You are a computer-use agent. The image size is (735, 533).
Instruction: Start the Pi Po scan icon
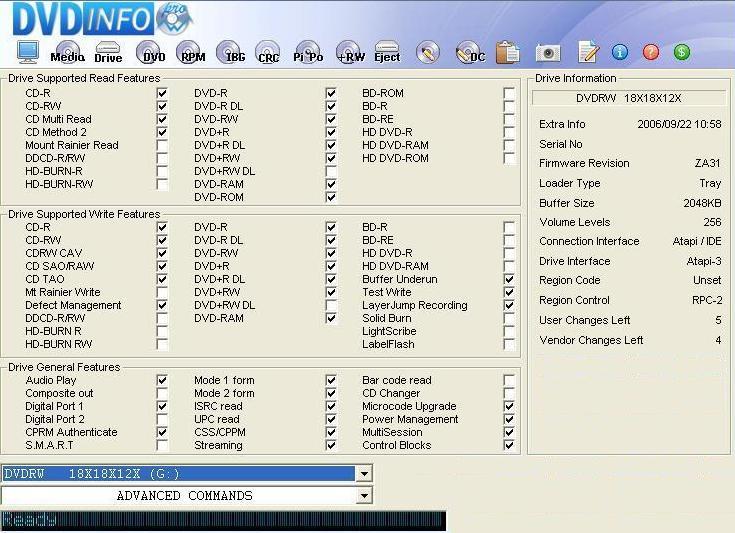308,52
